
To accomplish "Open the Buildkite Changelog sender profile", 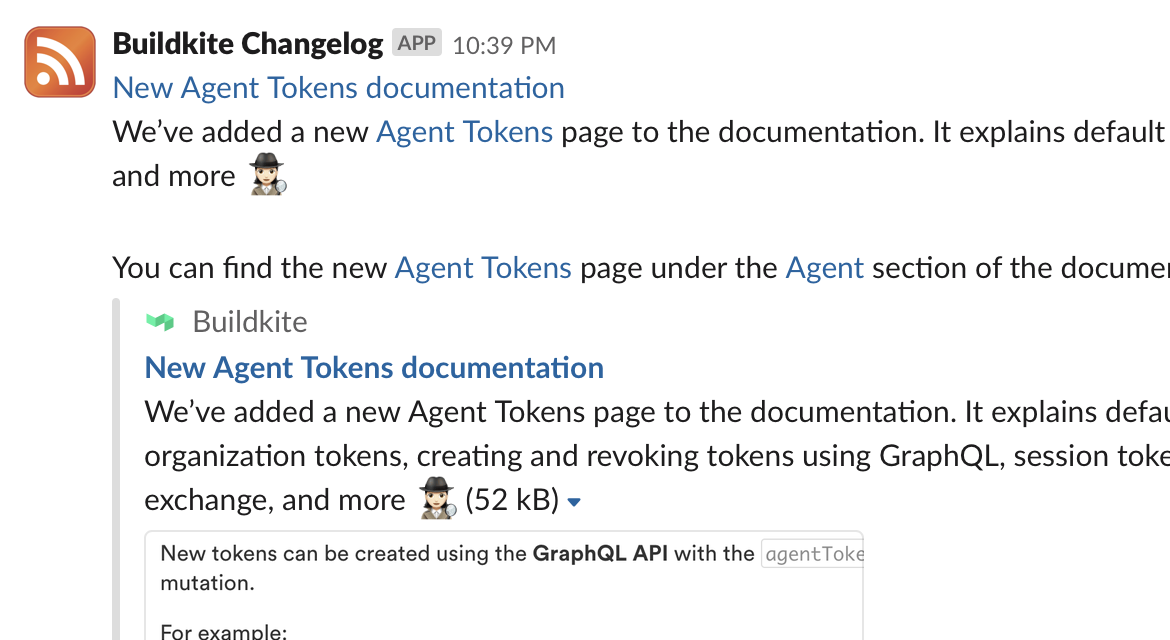I will (247, 43).
